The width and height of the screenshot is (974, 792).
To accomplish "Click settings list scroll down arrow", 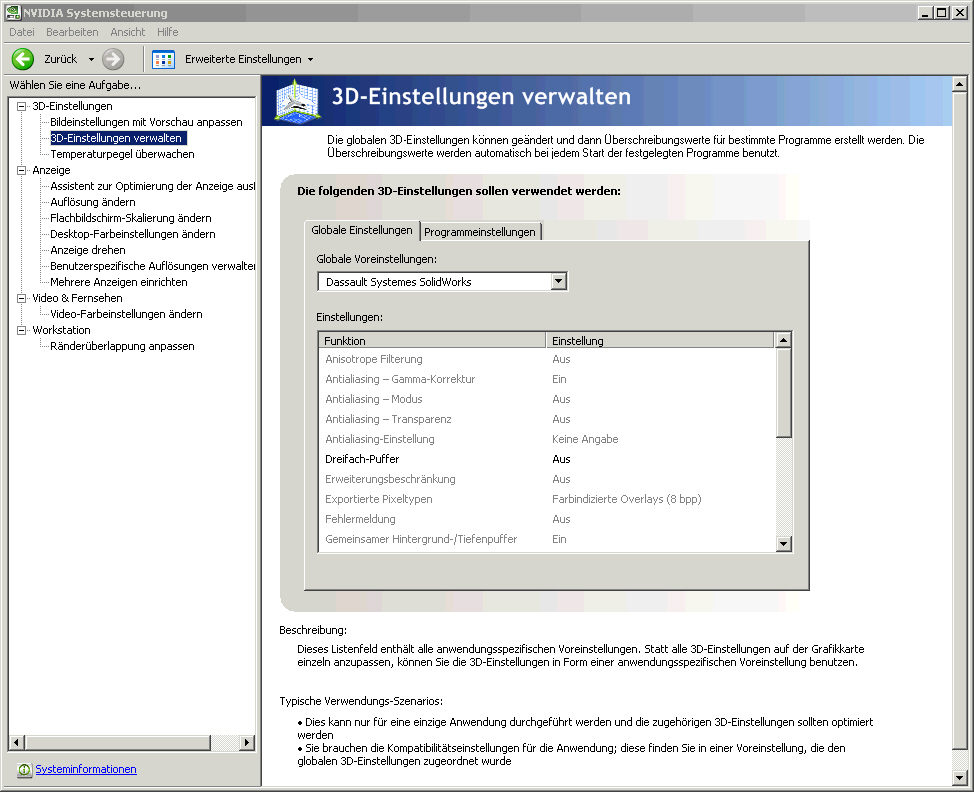I will point(783,544).
